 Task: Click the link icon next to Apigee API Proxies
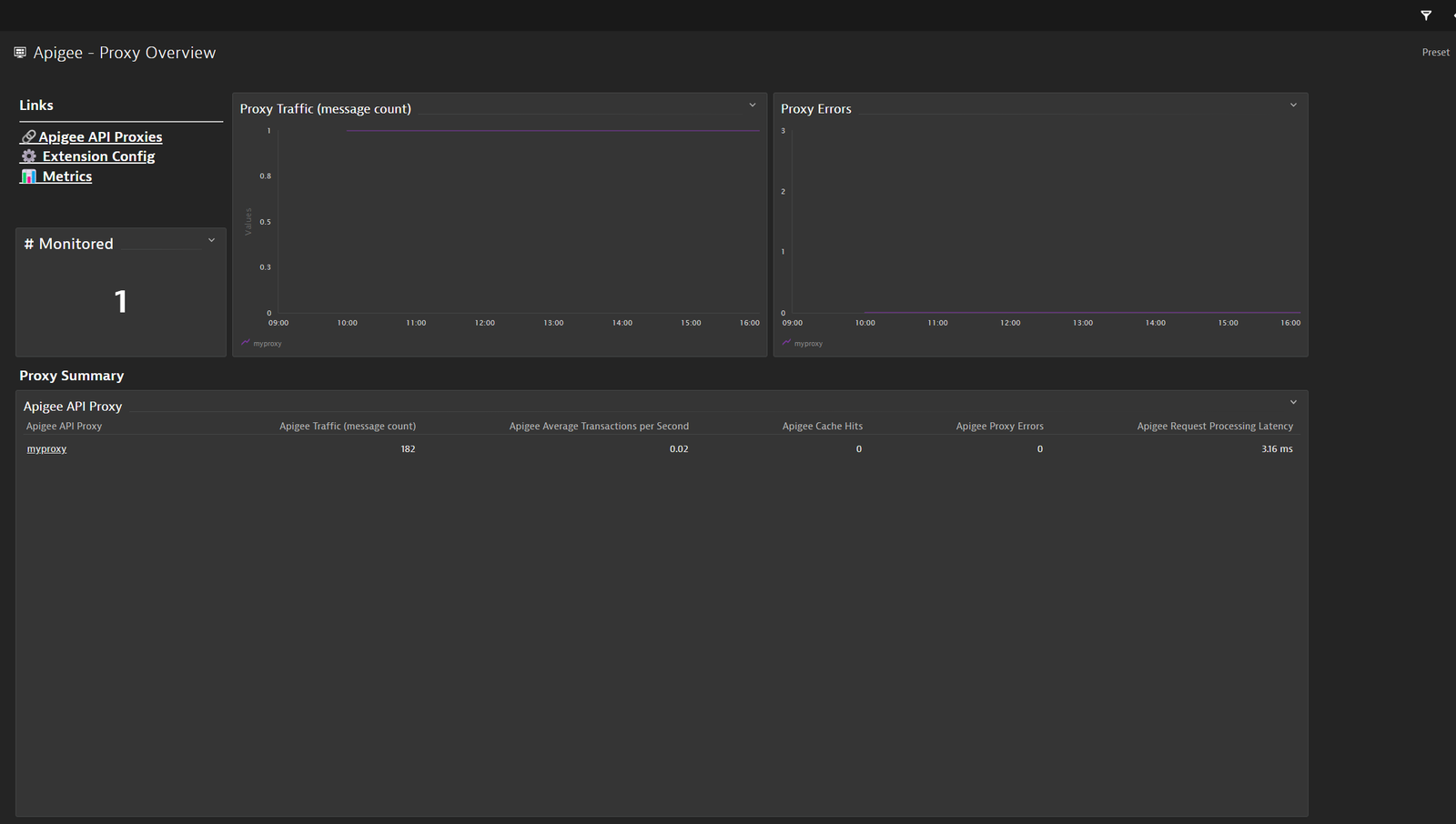pos(28,136)
